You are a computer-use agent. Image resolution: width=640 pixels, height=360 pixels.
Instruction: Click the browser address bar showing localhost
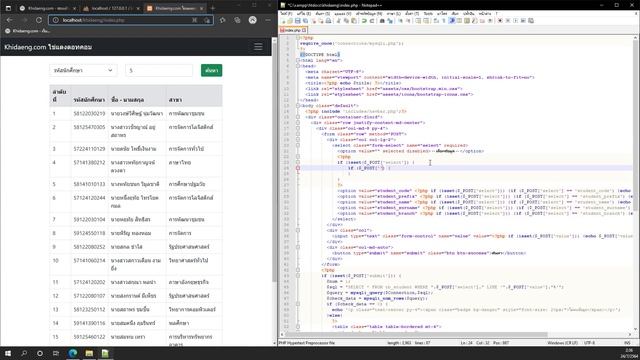131,20
